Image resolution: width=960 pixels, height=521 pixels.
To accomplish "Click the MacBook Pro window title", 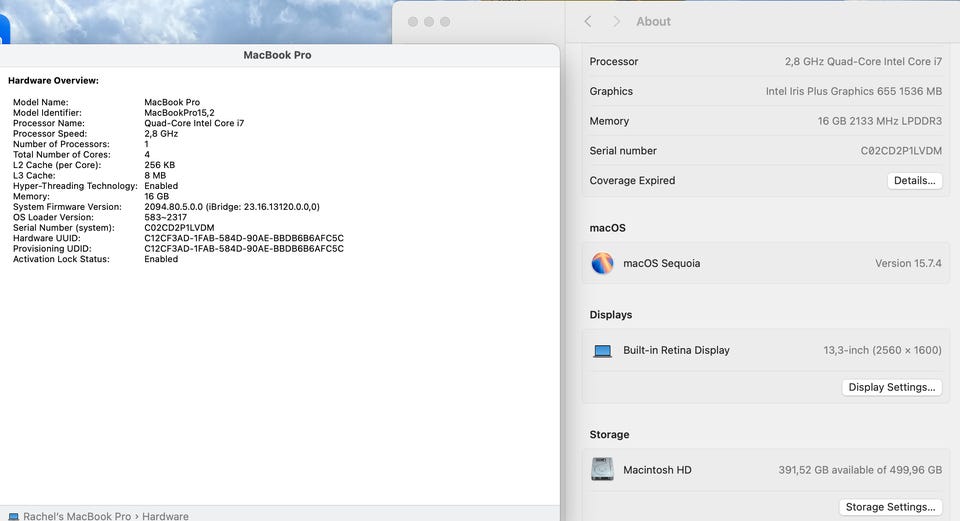I will click(x=277, y=55).
